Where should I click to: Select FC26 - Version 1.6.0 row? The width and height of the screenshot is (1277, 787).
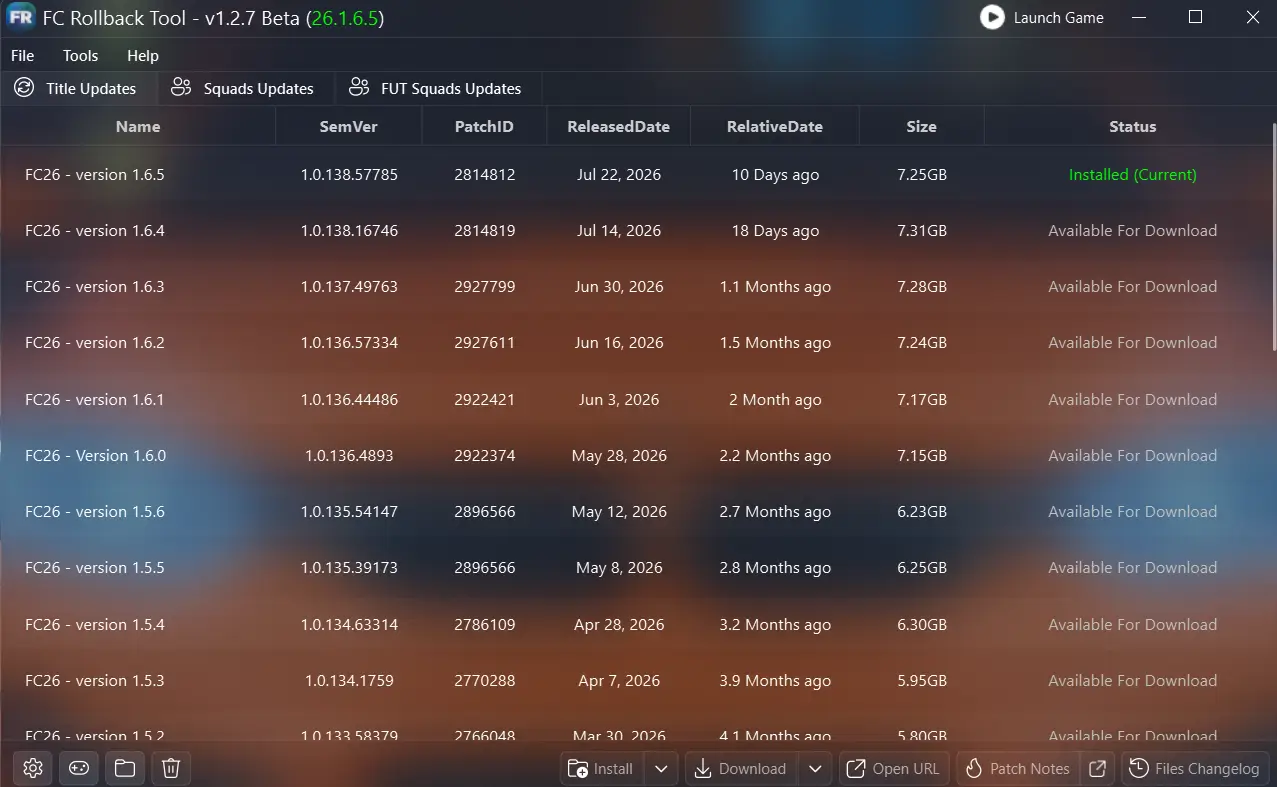coord(635,455)
